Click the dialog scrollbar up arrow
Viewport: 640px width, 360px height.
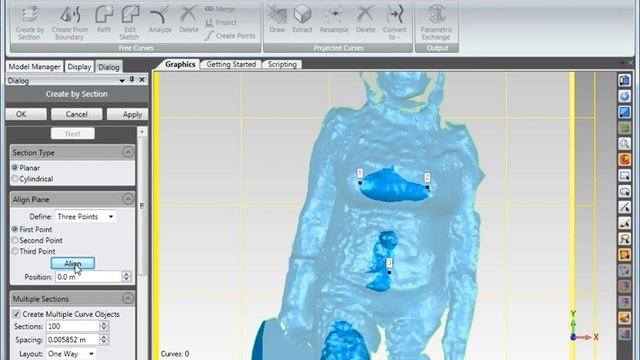click(x=142, y=132)
